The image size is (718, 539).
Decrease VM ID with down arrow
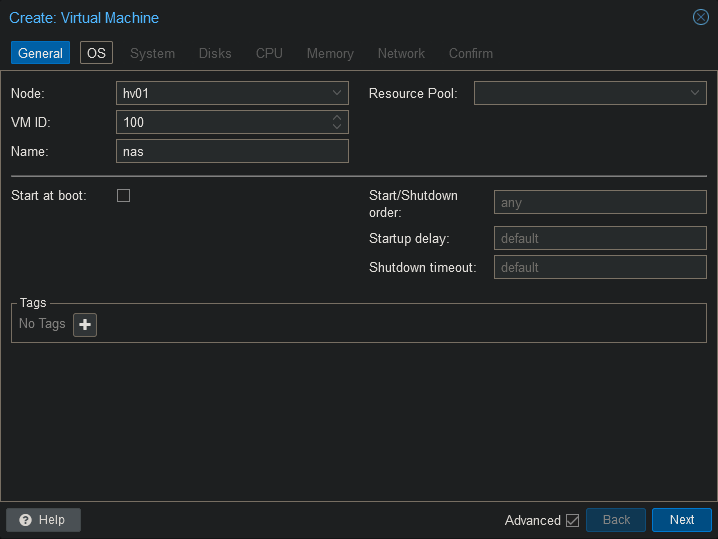[x=337, y=127]
